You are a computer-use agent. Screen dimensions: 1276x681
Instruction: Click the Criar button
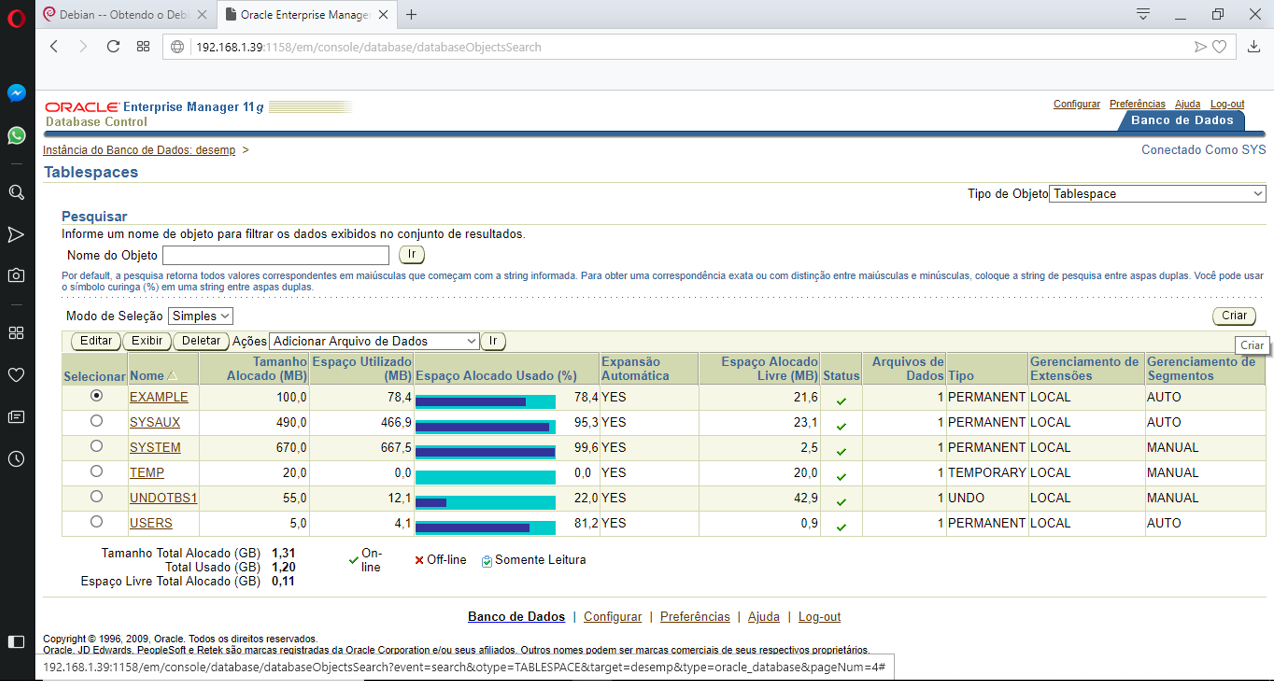[1234, 316]
